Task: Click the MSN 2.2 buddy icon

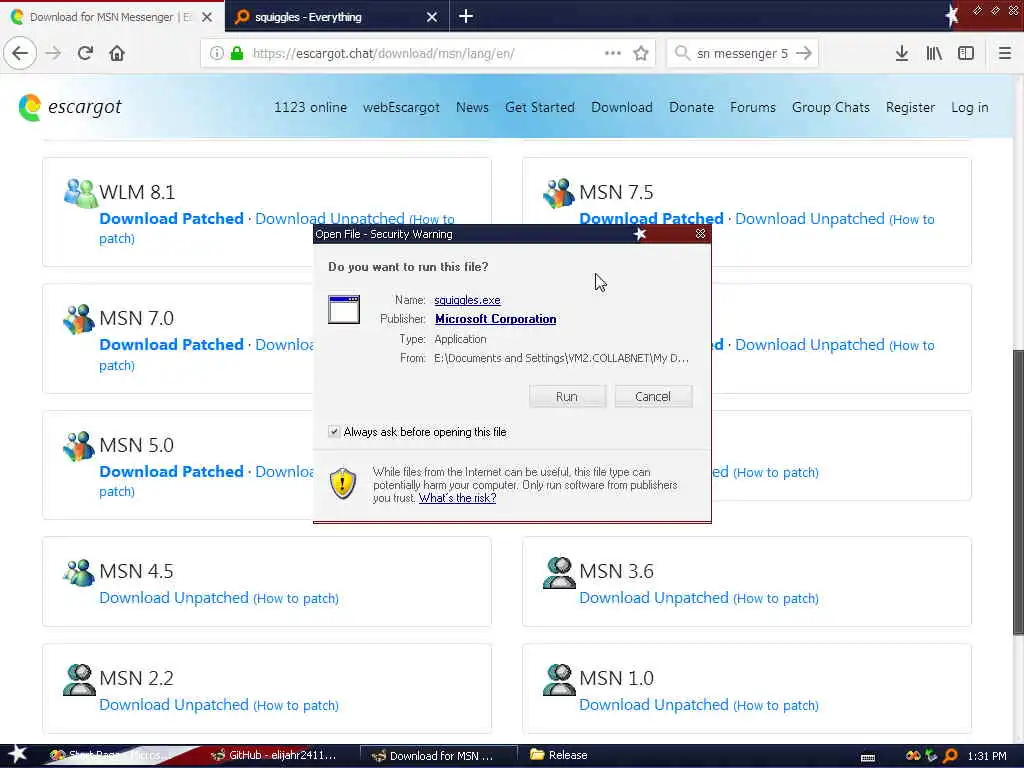Action: coord(79,679)
